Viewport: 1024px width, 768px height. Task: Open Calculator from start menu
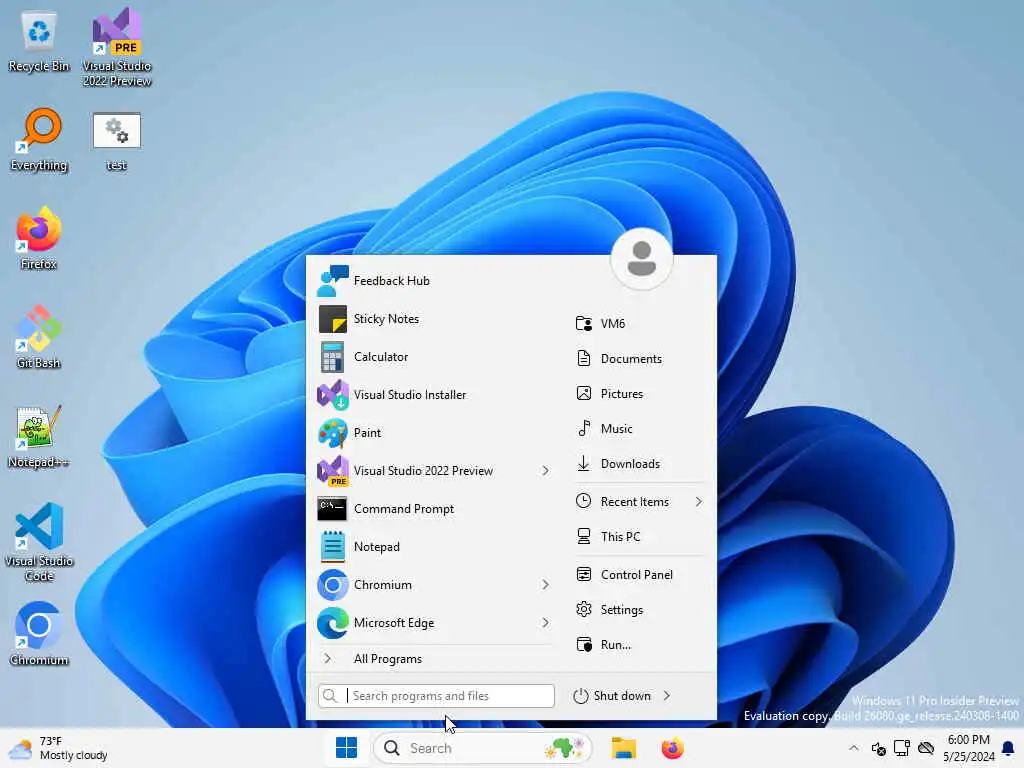click(434, 357)
